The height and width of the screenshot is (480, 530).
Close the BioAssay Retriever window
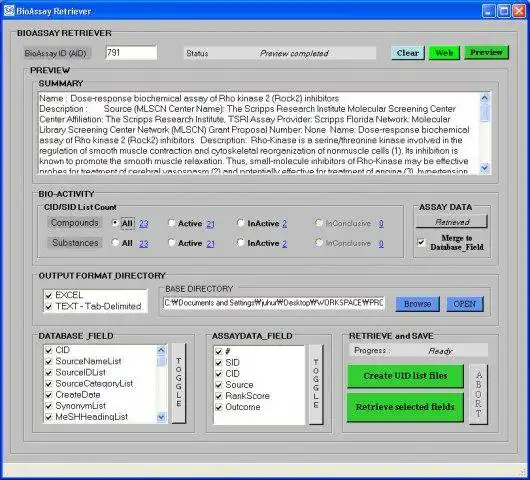[x=519, y=11]
